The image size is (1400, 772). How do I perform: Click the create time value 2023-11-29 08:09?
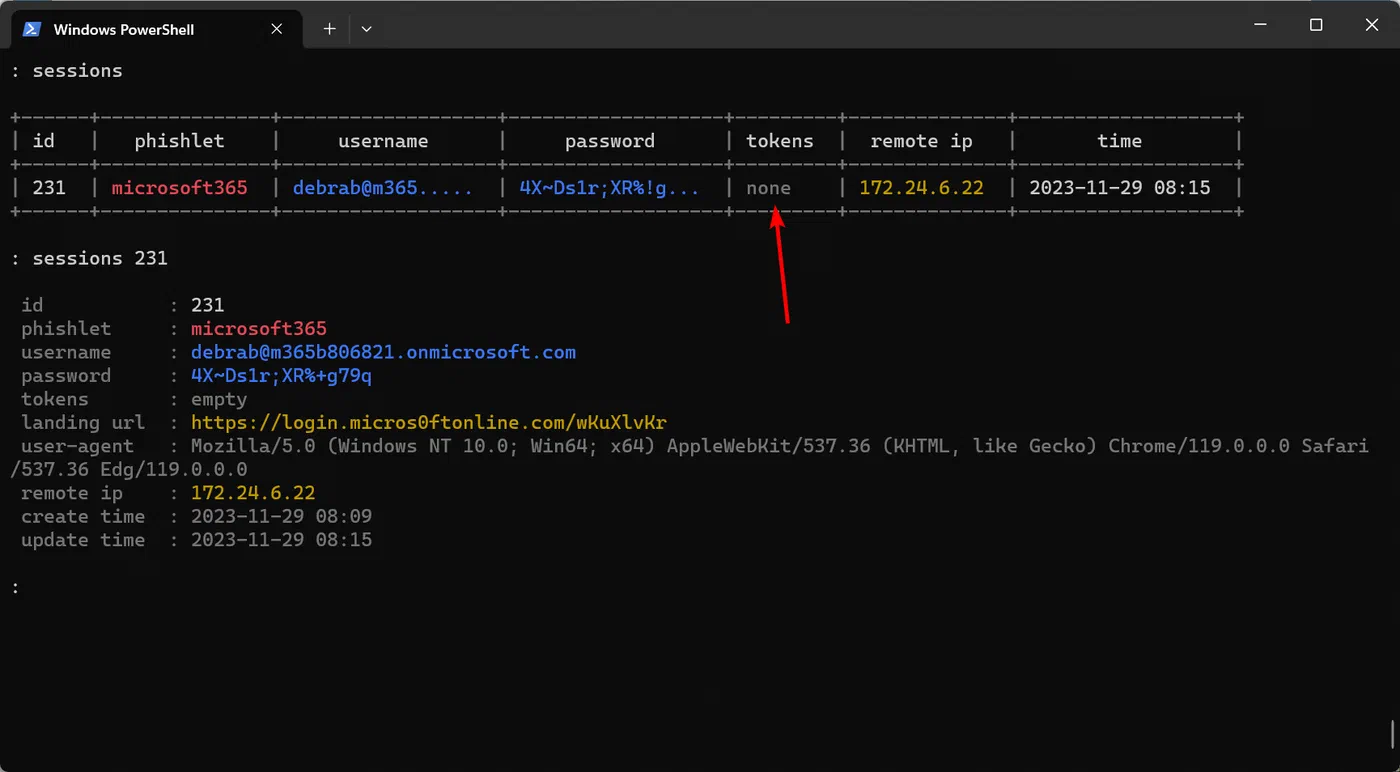point(281,516)
